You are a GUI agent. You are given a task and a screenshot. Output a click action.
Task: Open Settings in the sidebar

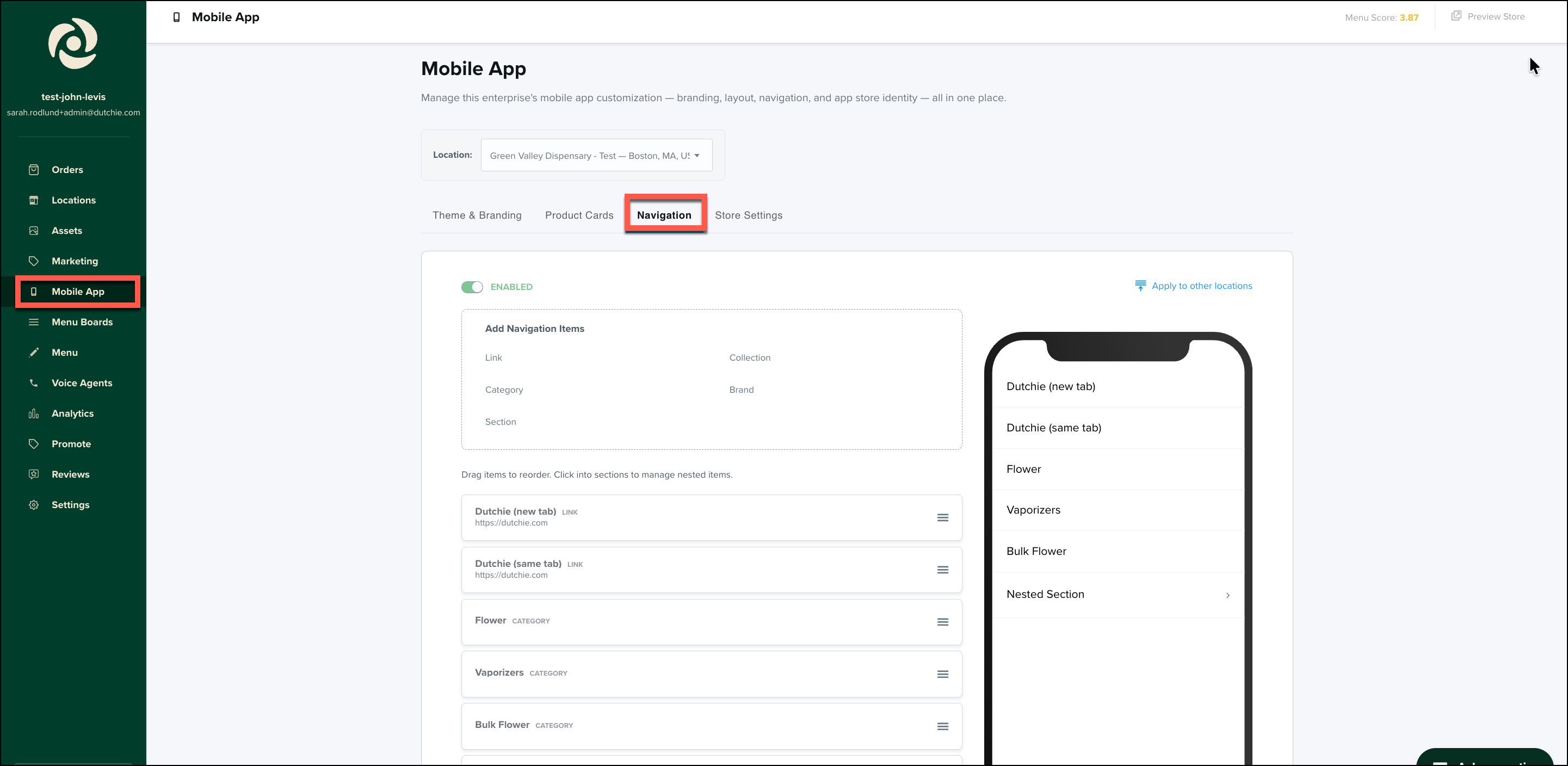(70, 504)
